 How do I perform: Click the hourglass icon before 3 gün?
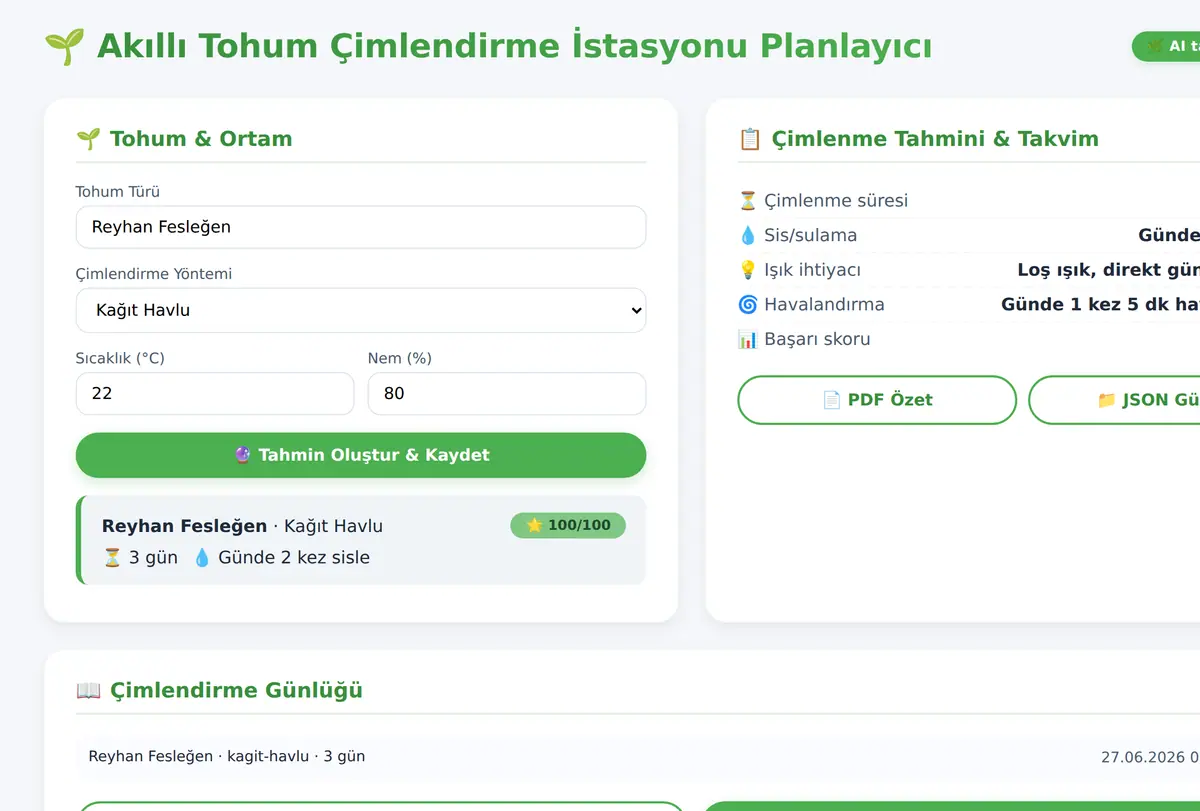click(112, 558)
